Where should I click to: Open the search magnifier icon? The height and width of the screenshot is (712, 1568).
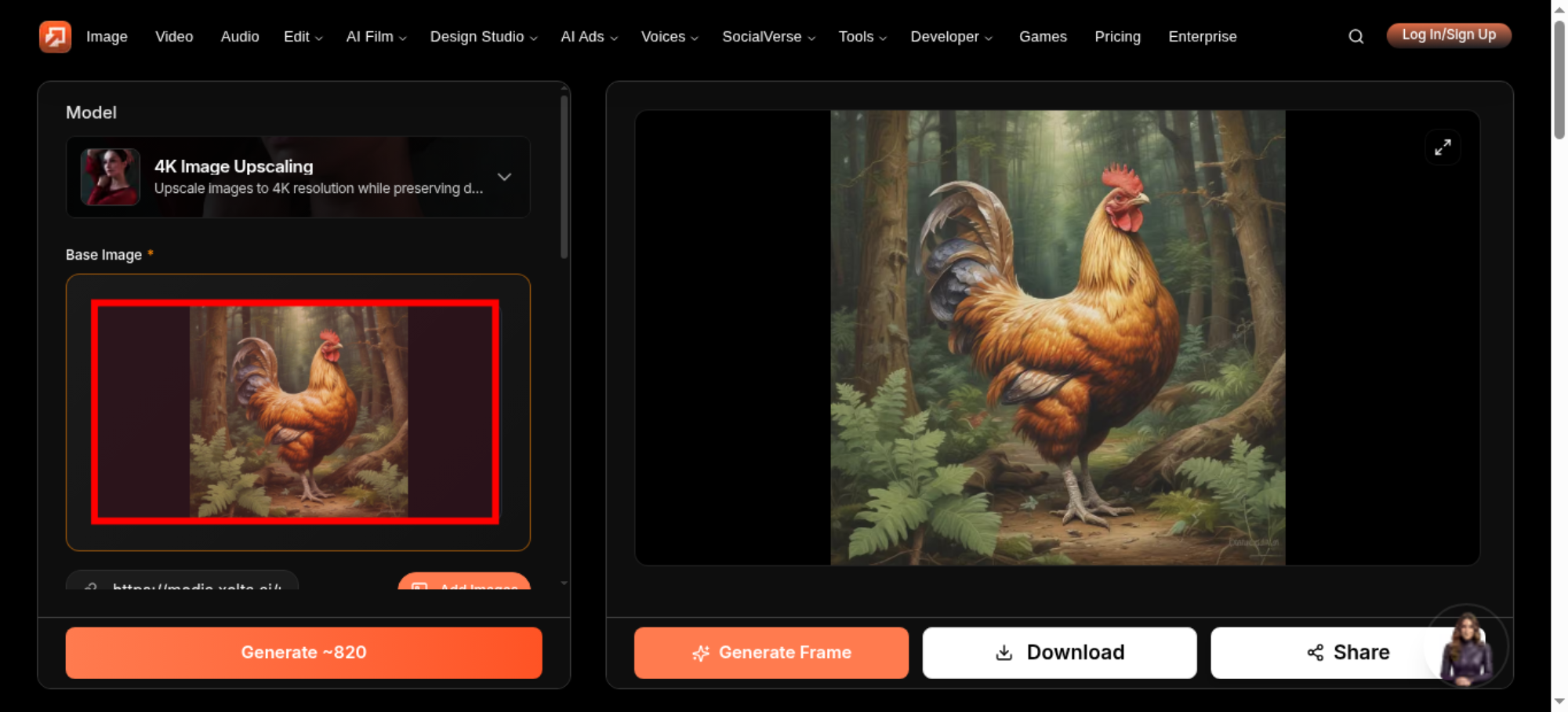[1356, 36]
